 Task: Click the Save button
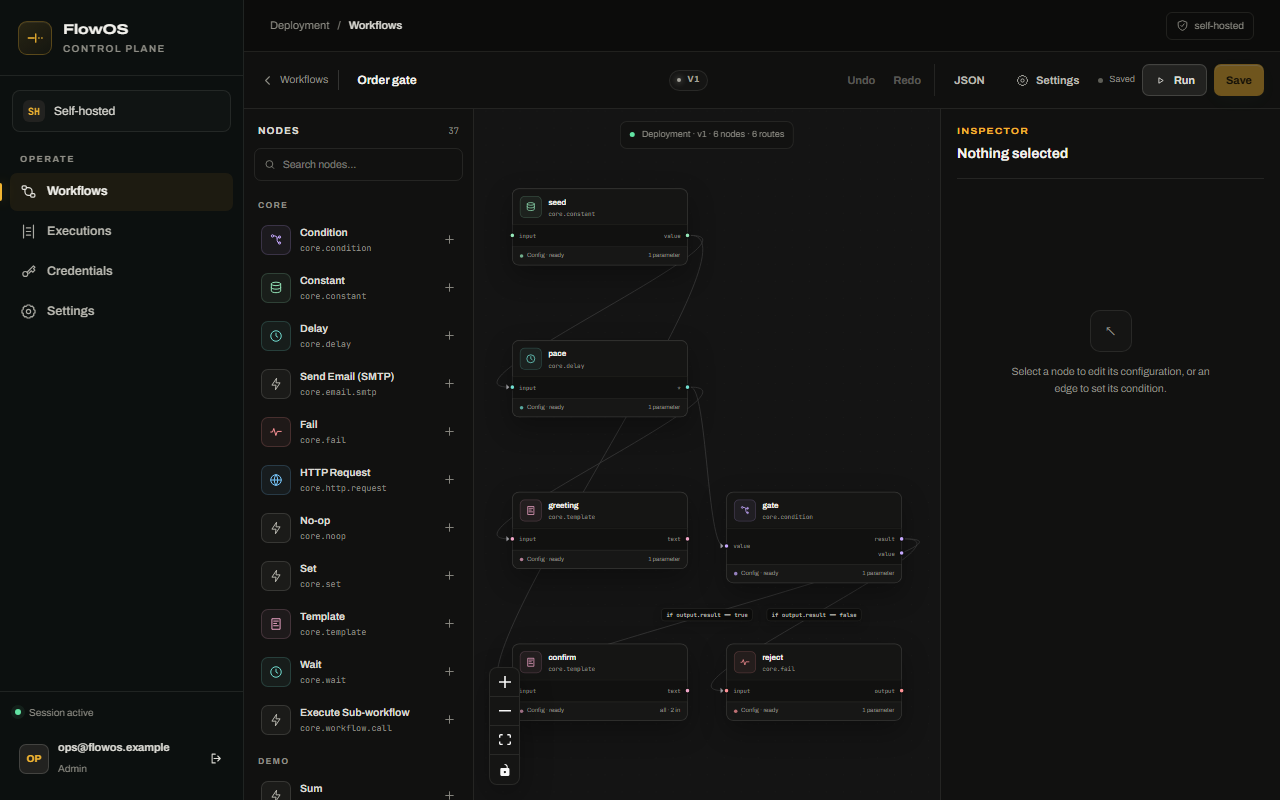pyautogui.click(x=1239, y=80)
